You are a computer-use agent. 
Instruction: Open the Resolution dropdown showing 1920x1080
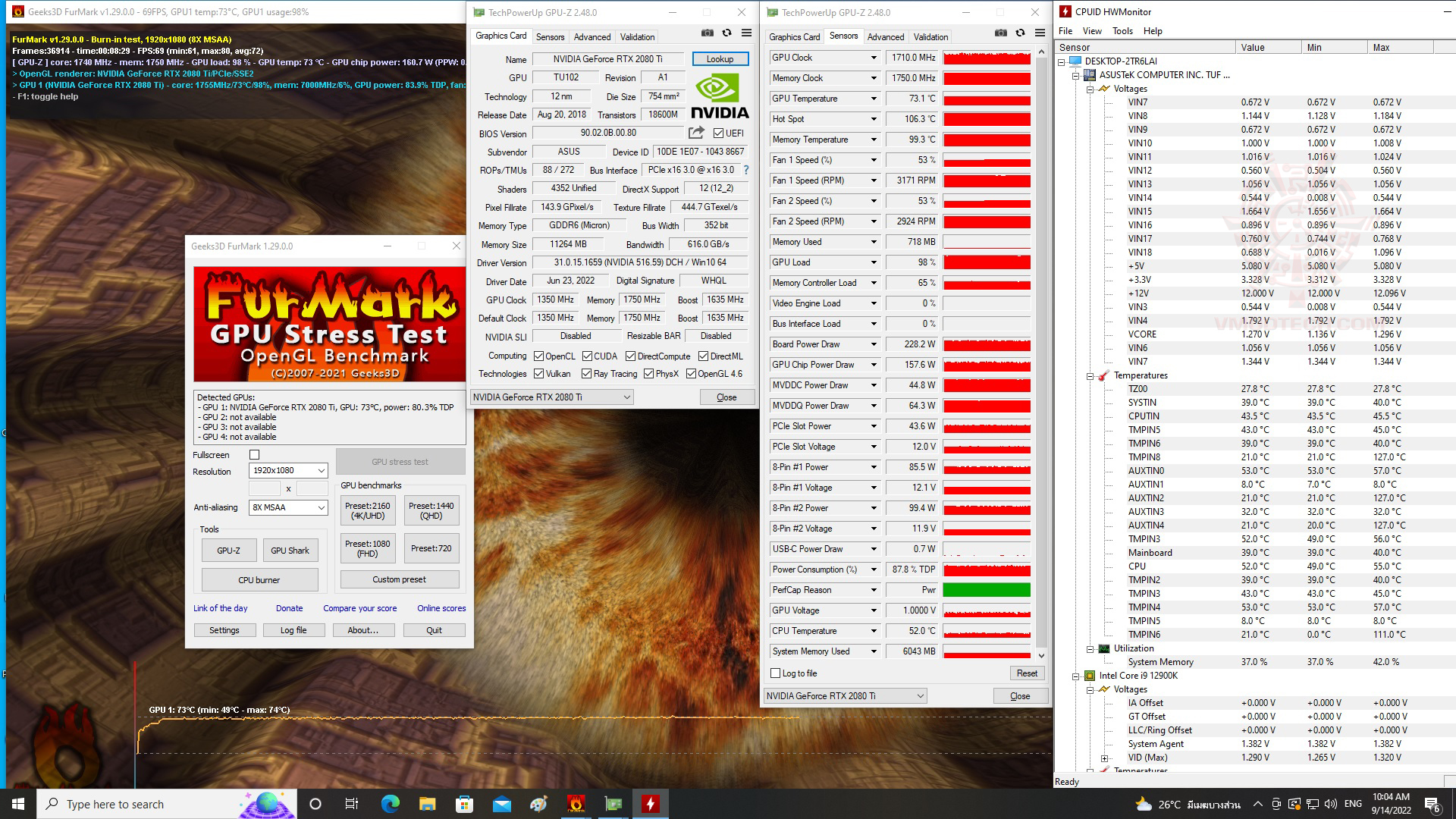[x=288, y=471]
